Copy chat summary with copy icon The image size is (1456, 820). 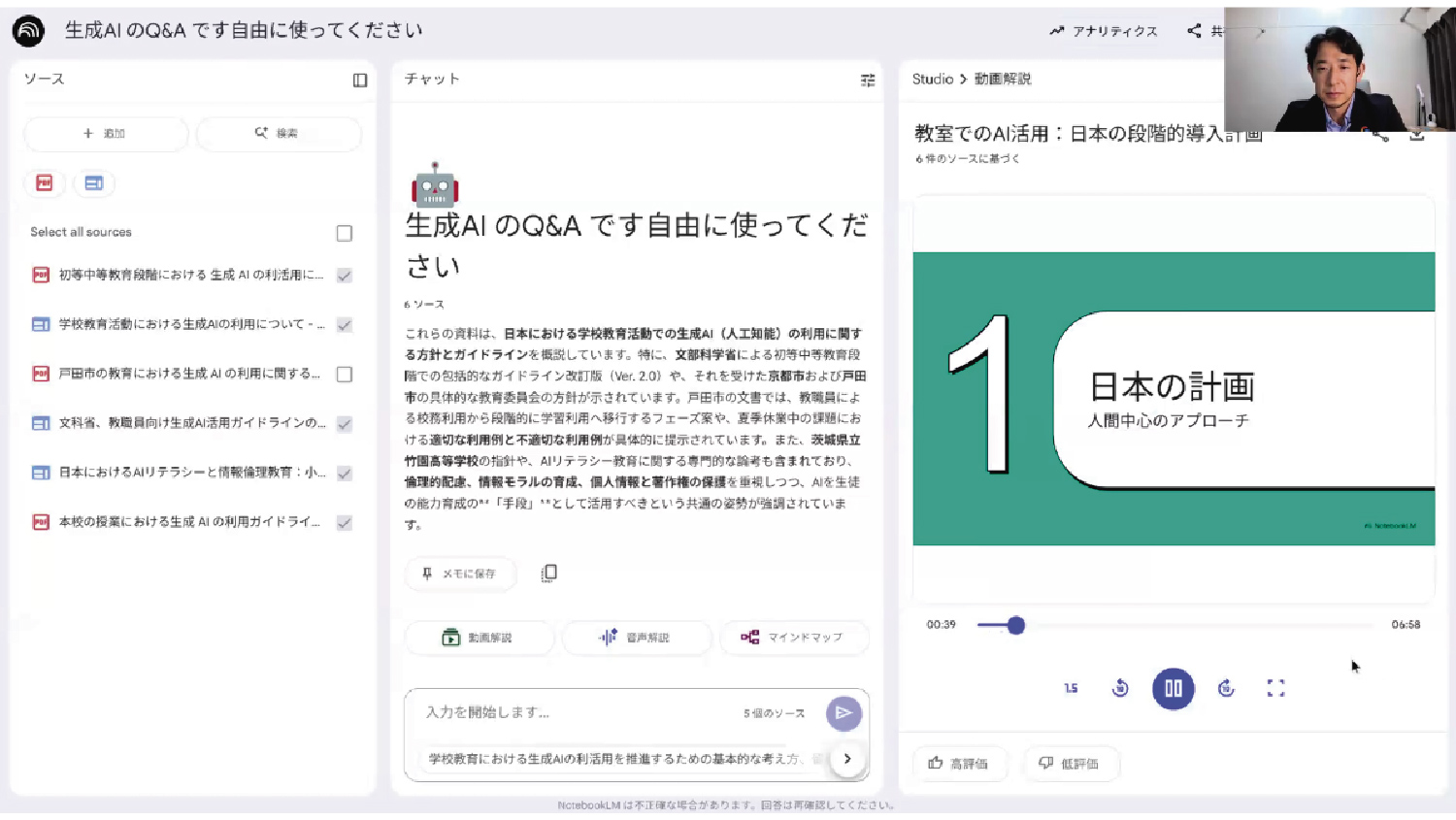tap(548, 574)
